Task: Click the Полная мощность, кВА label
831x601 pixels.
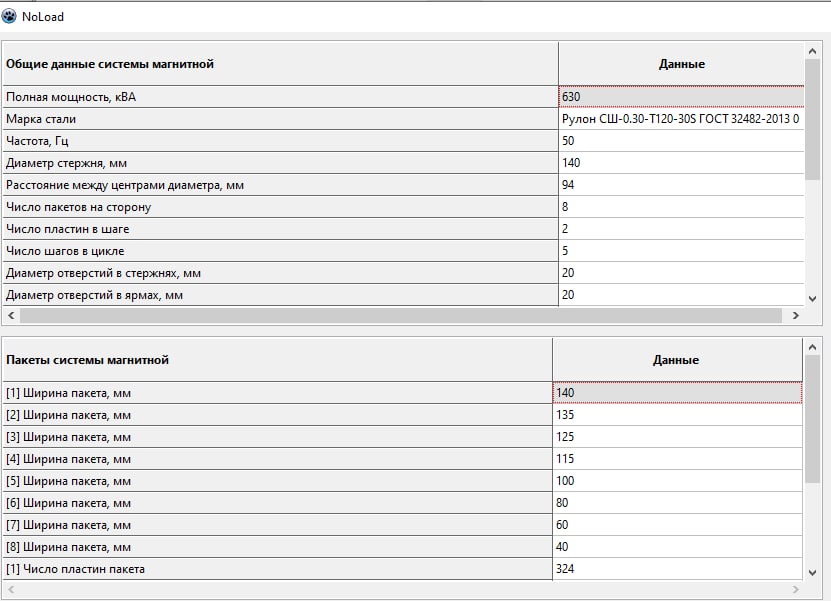Action: click(x=71, y=97)
